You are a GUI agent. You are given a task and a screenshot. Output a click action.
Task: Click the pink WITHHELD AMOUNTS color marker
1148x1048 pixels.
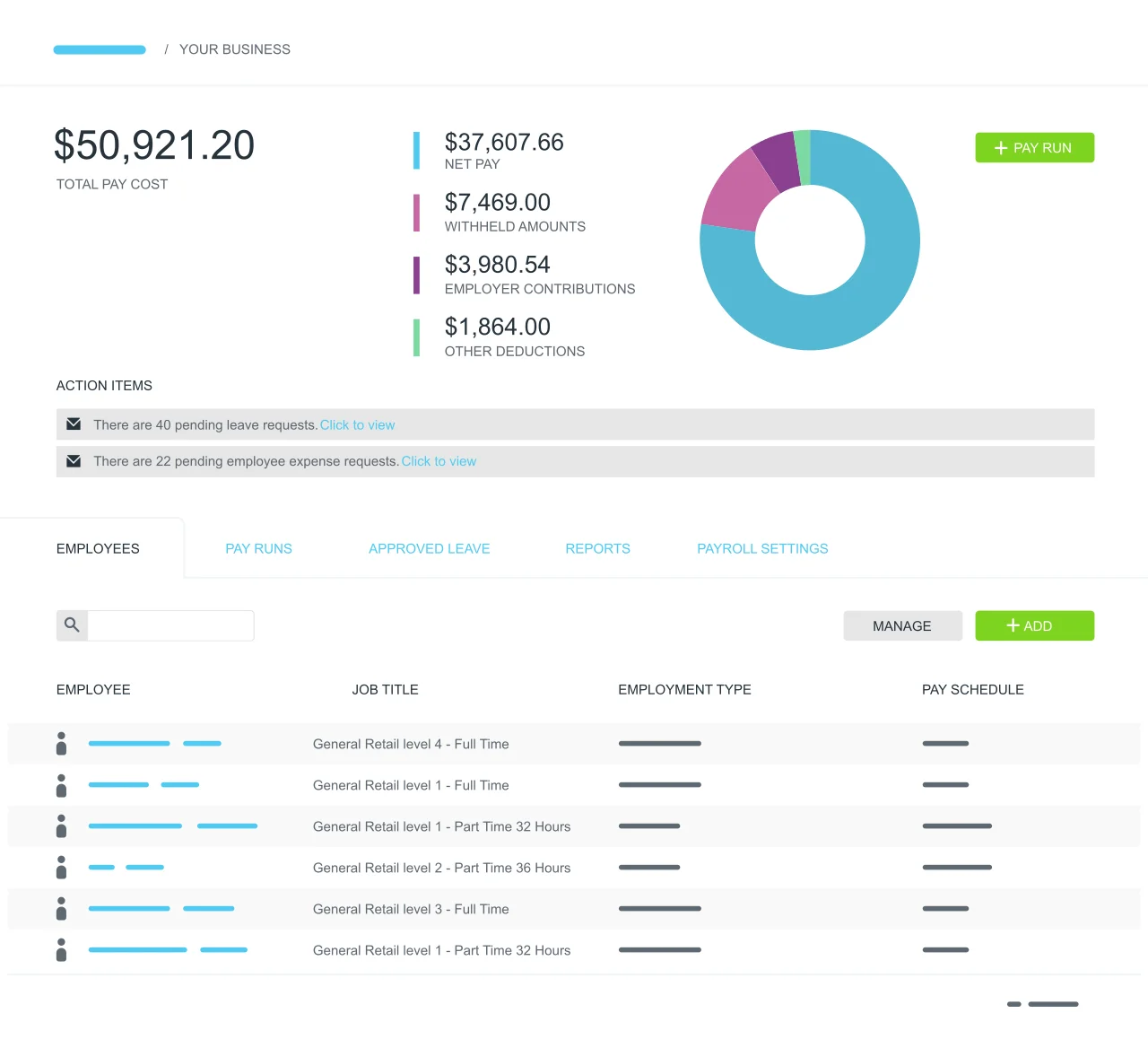pyautogui.click(x=417, y=212)
